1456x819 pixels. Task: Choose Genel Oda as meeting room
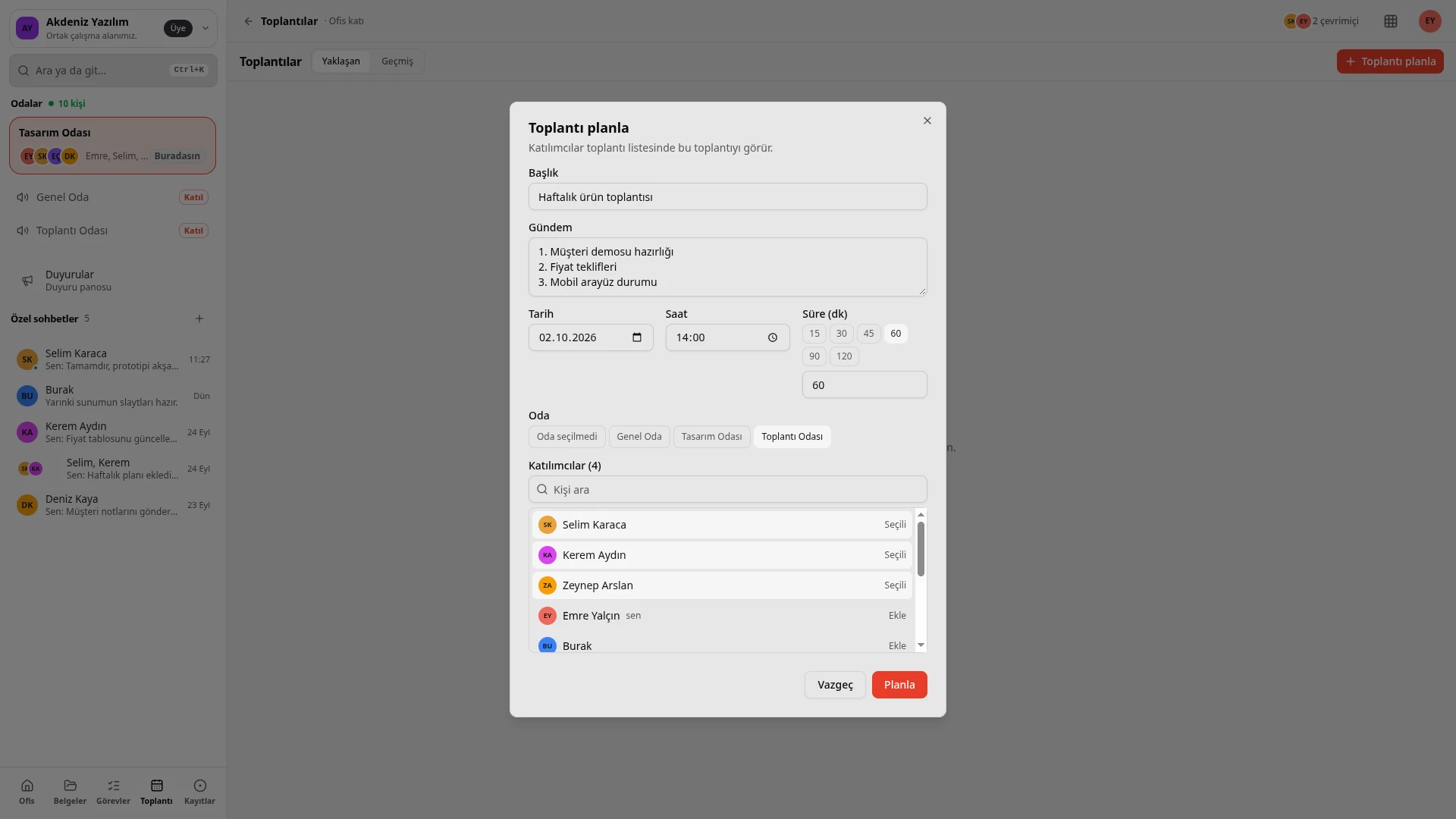coord(639,437)
